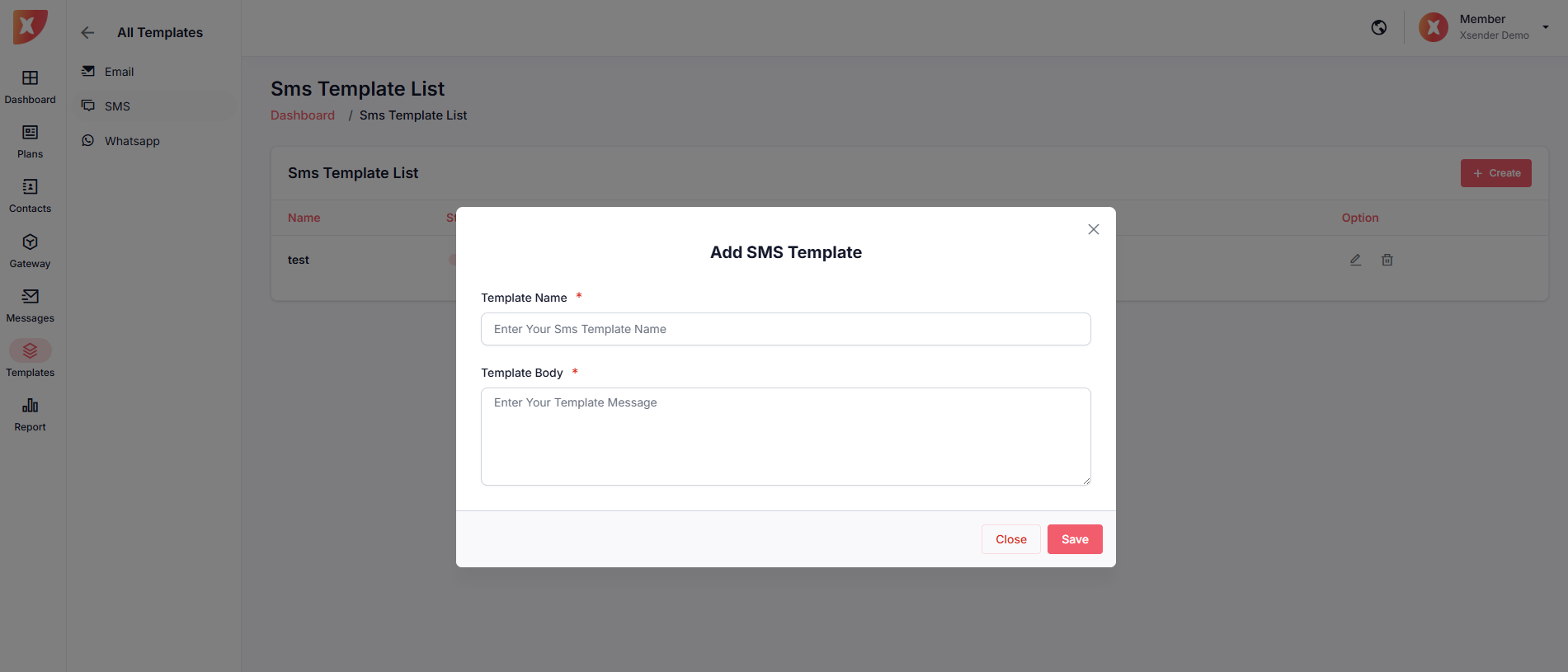Open the Contacts section
This screenshot has height=672, width=1568.
(31, 195)
